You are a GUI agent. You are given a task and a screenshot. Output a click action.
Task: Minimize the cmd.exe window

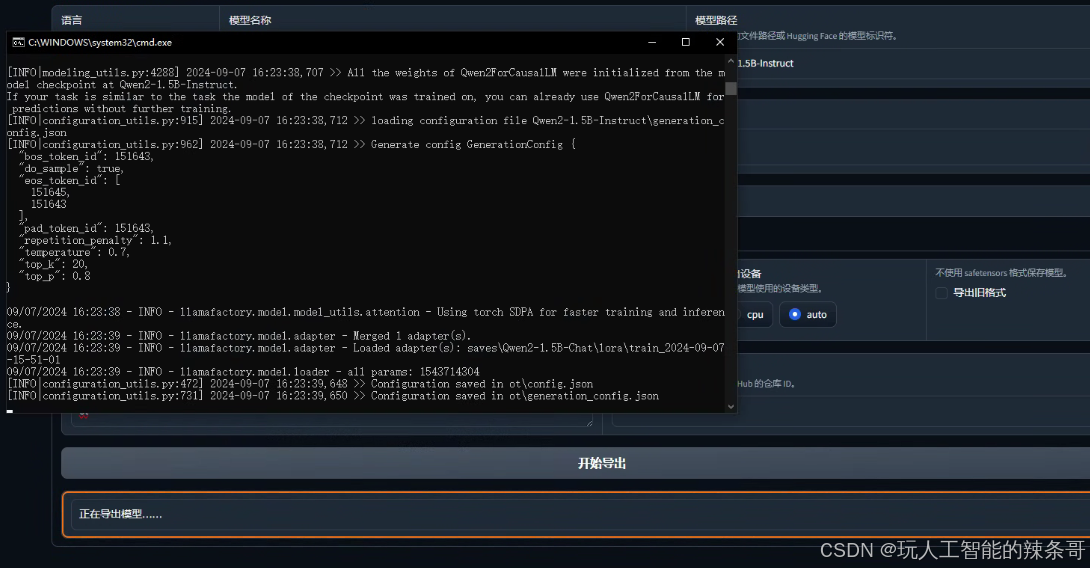pyautogui.click(x=652, y=42)
